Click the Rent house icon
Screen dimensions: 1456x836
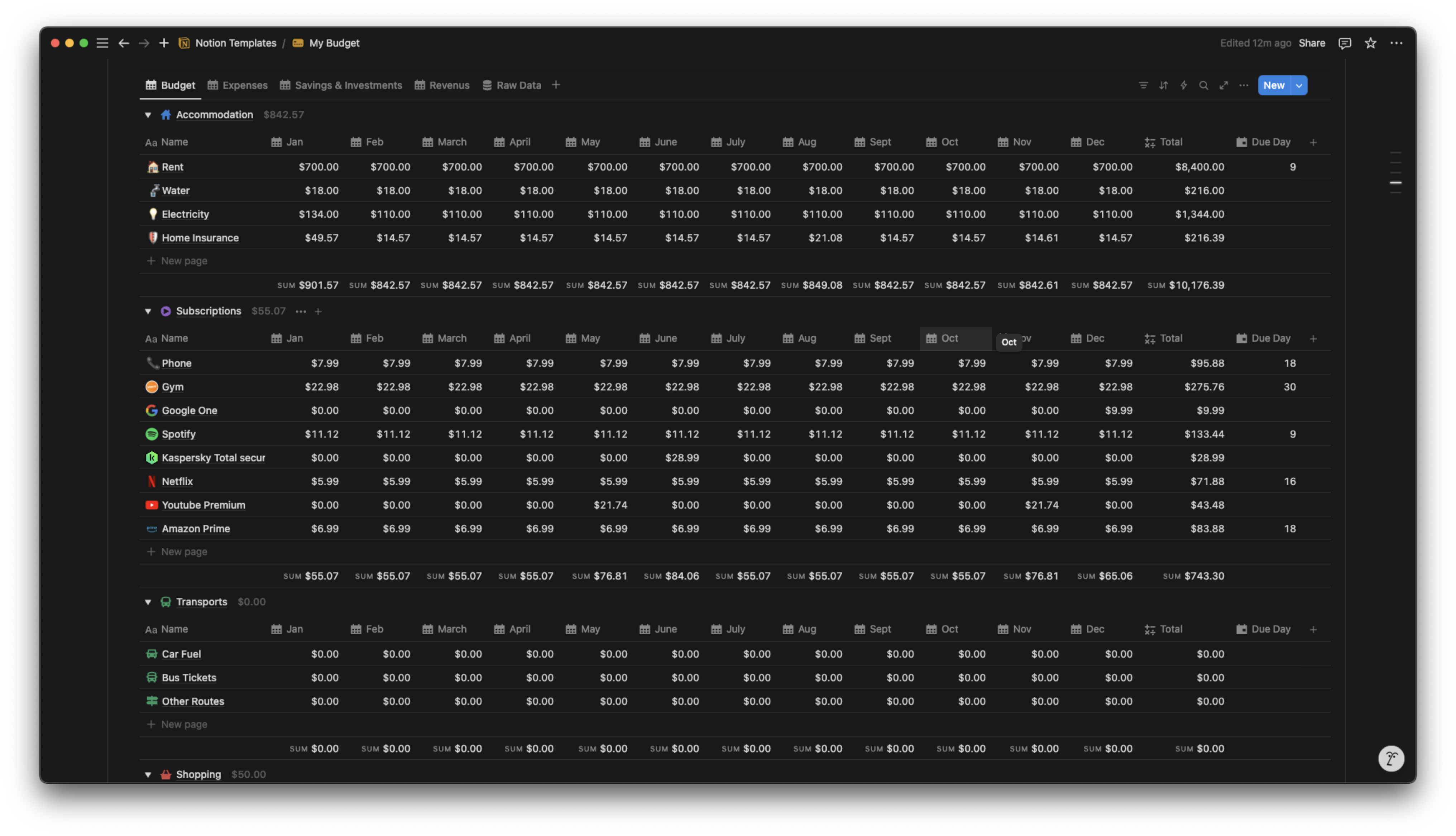152,167
